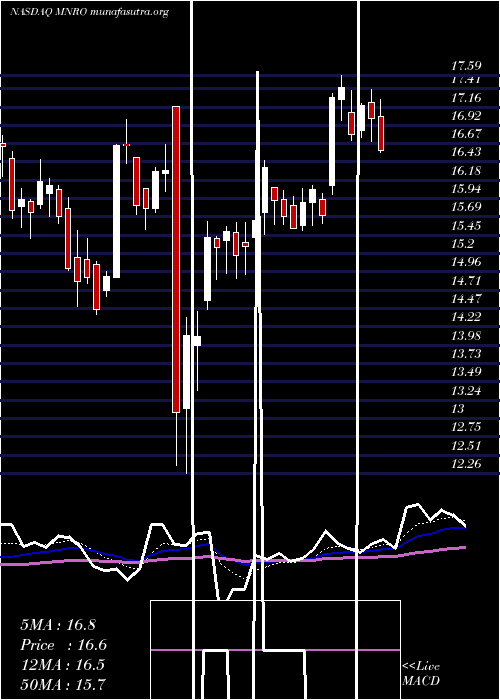Click the 13.98 price axis label
Viewport: 500px width, 700px height.
[466, 335]
